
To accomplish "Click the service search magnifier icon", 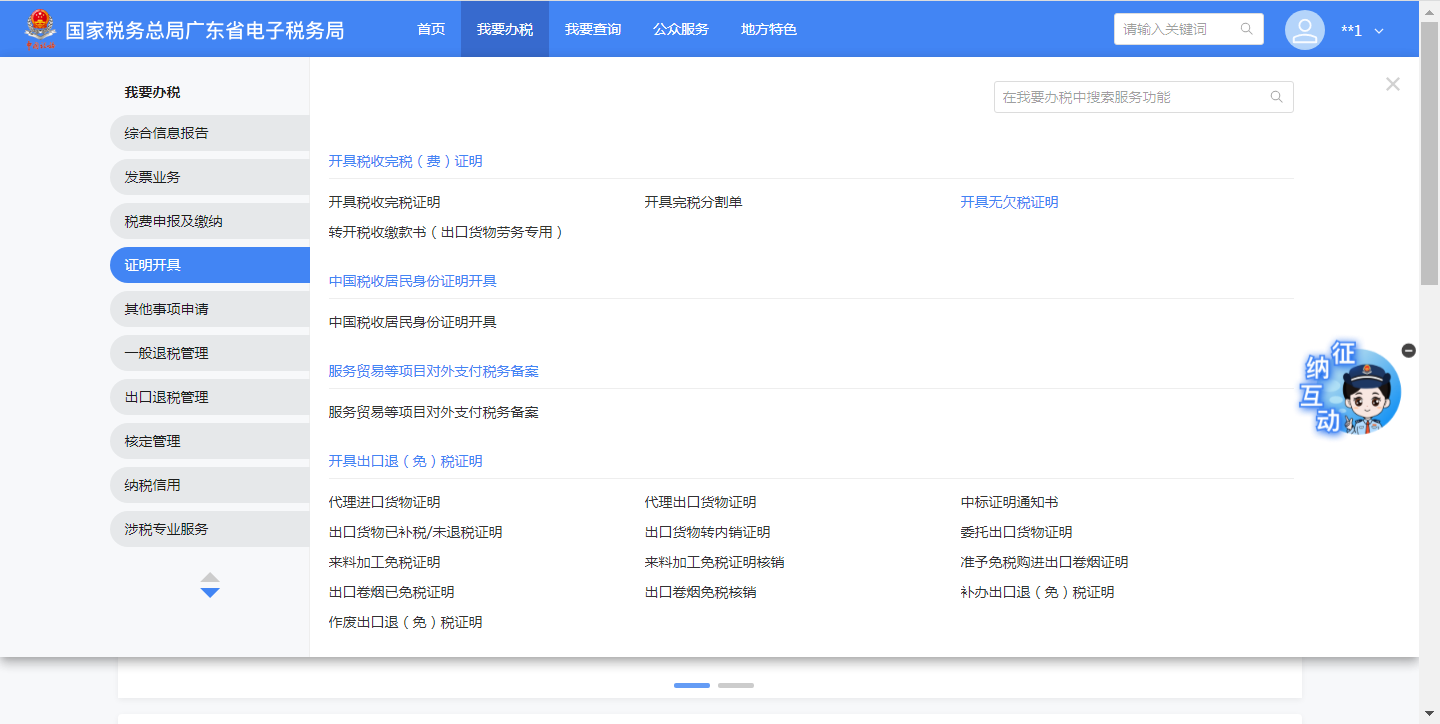I will (1276, 97).
